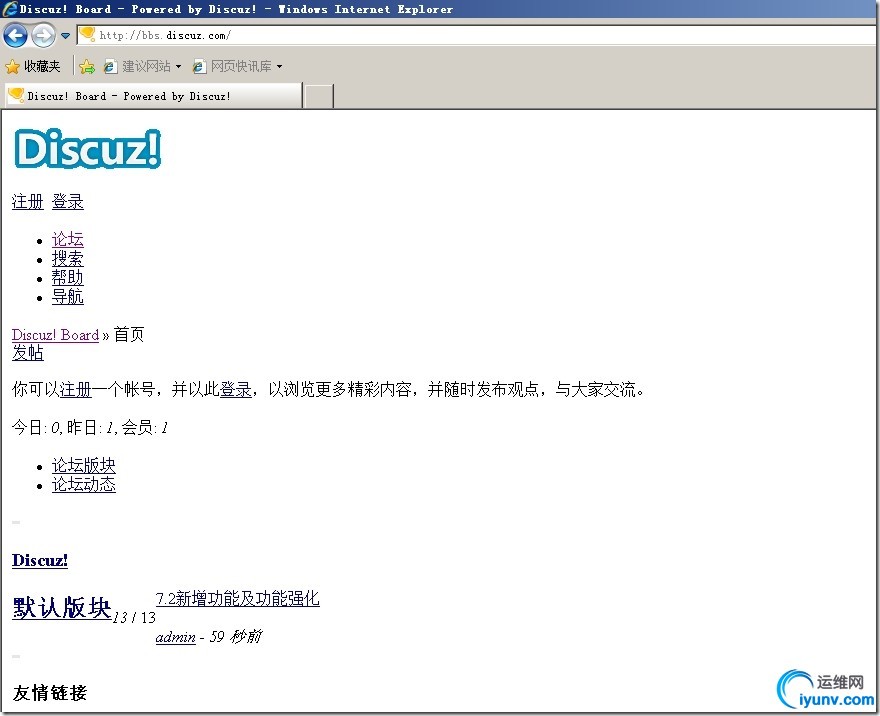Click 登录 inside the welcome sentence
This screenshot has height=716, width=880.
(236, 389)
